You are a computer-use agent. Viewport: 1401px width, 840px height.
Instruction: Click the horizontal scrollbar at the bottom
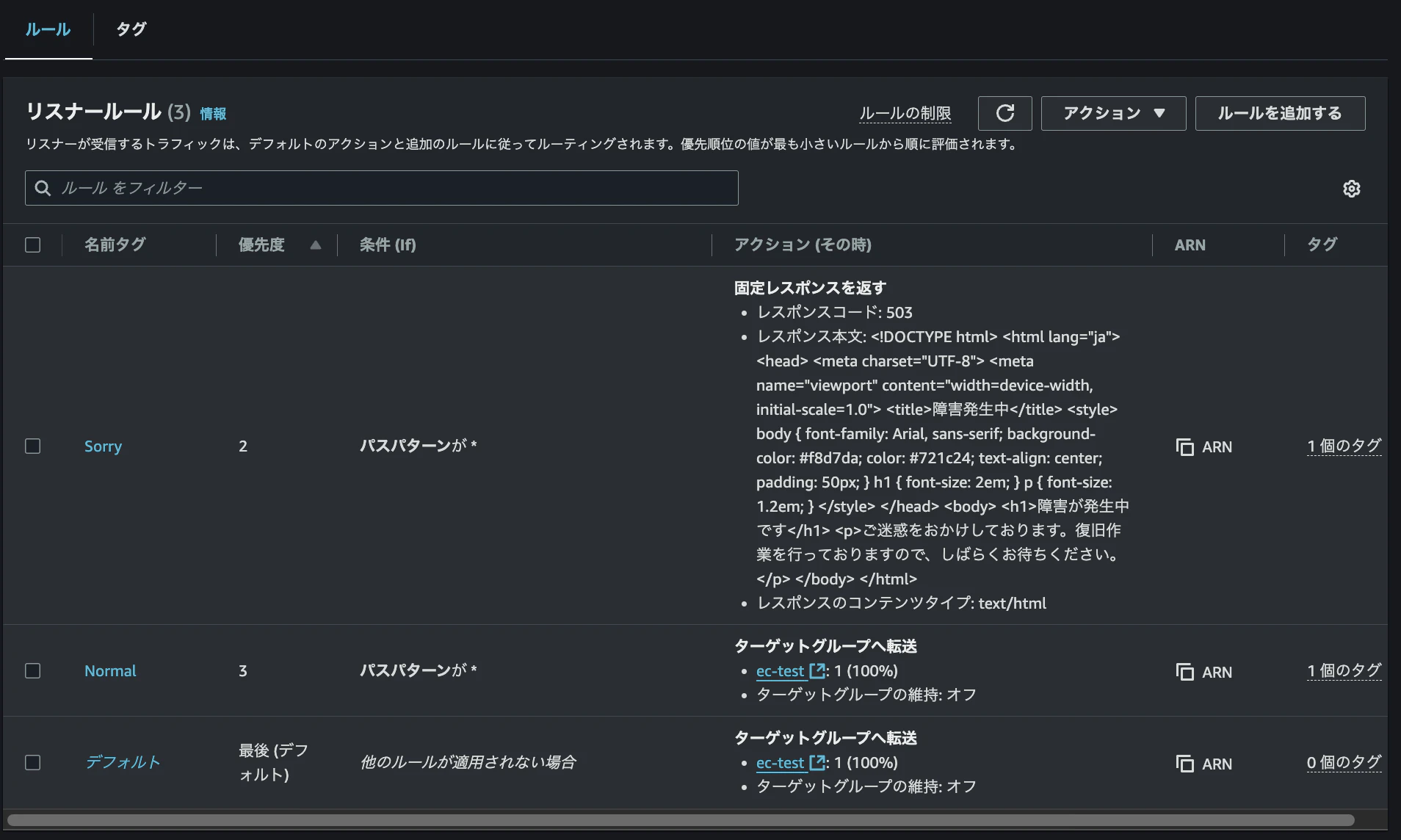(681, 819)
